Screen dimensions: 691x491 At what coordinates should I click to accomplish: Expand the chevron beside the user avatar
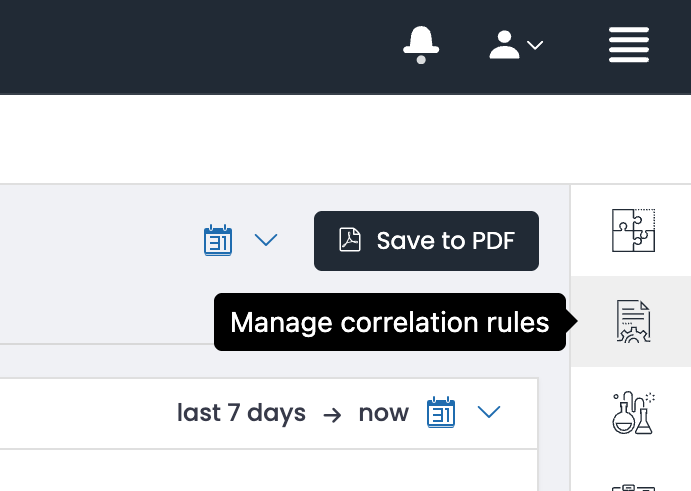535,45
